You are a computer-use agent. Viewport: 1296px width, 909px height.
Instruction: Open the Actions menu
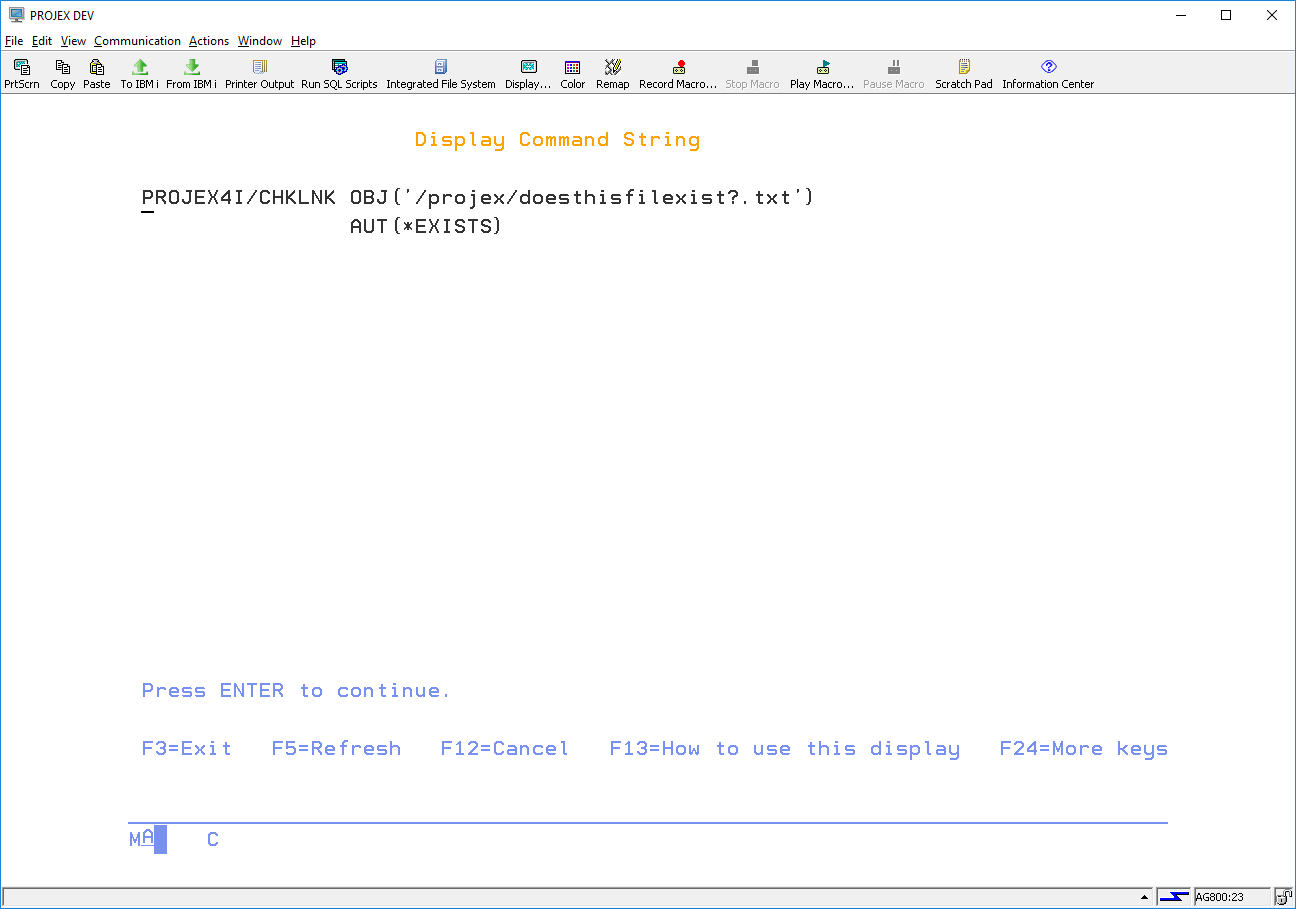(x=209, y=41)
